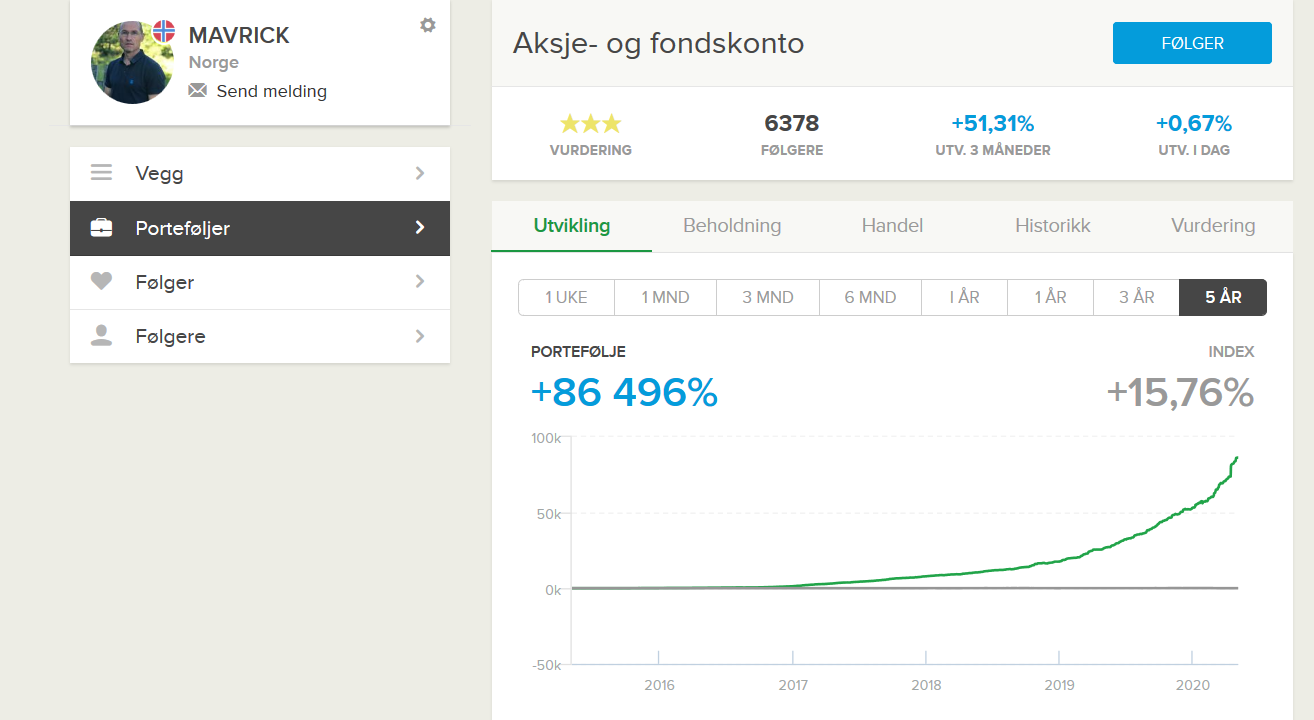Select the 3 MND time range
1314x720 pixels.
coord(768,297)
